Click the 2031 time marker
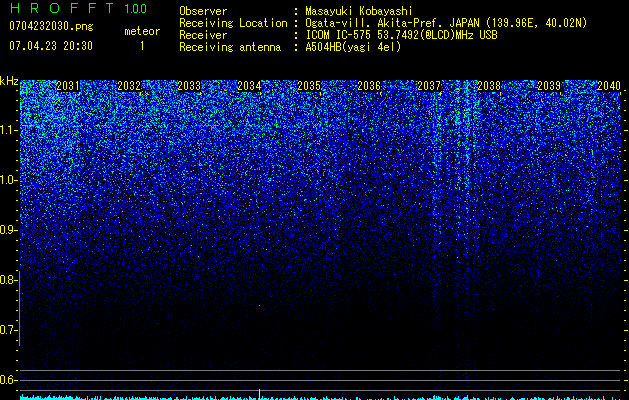629x400 pixels. click(68, 86)
